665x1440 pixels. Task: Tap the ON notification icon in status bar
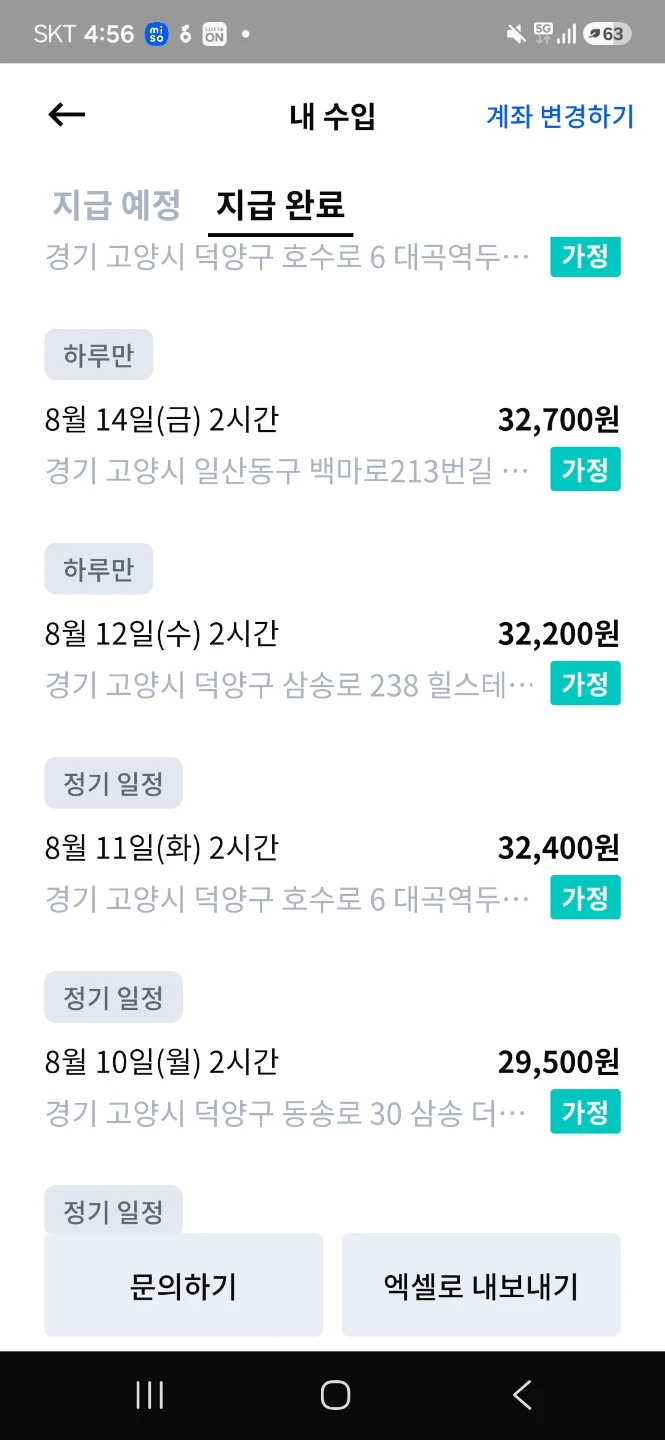pyautogui.click(x=214, y=34)
